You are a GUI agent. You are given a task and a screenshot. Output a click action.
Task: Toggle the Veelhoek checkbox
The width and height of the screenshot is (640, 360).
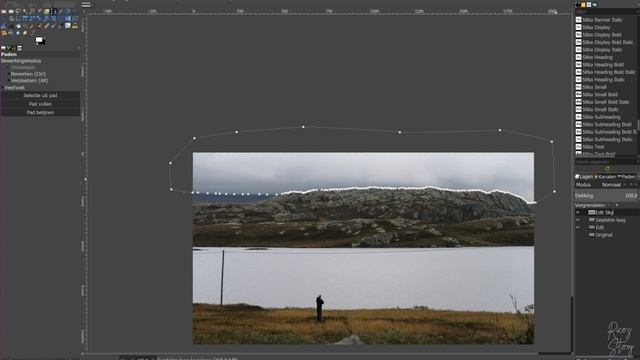click(x=13, y=87)
